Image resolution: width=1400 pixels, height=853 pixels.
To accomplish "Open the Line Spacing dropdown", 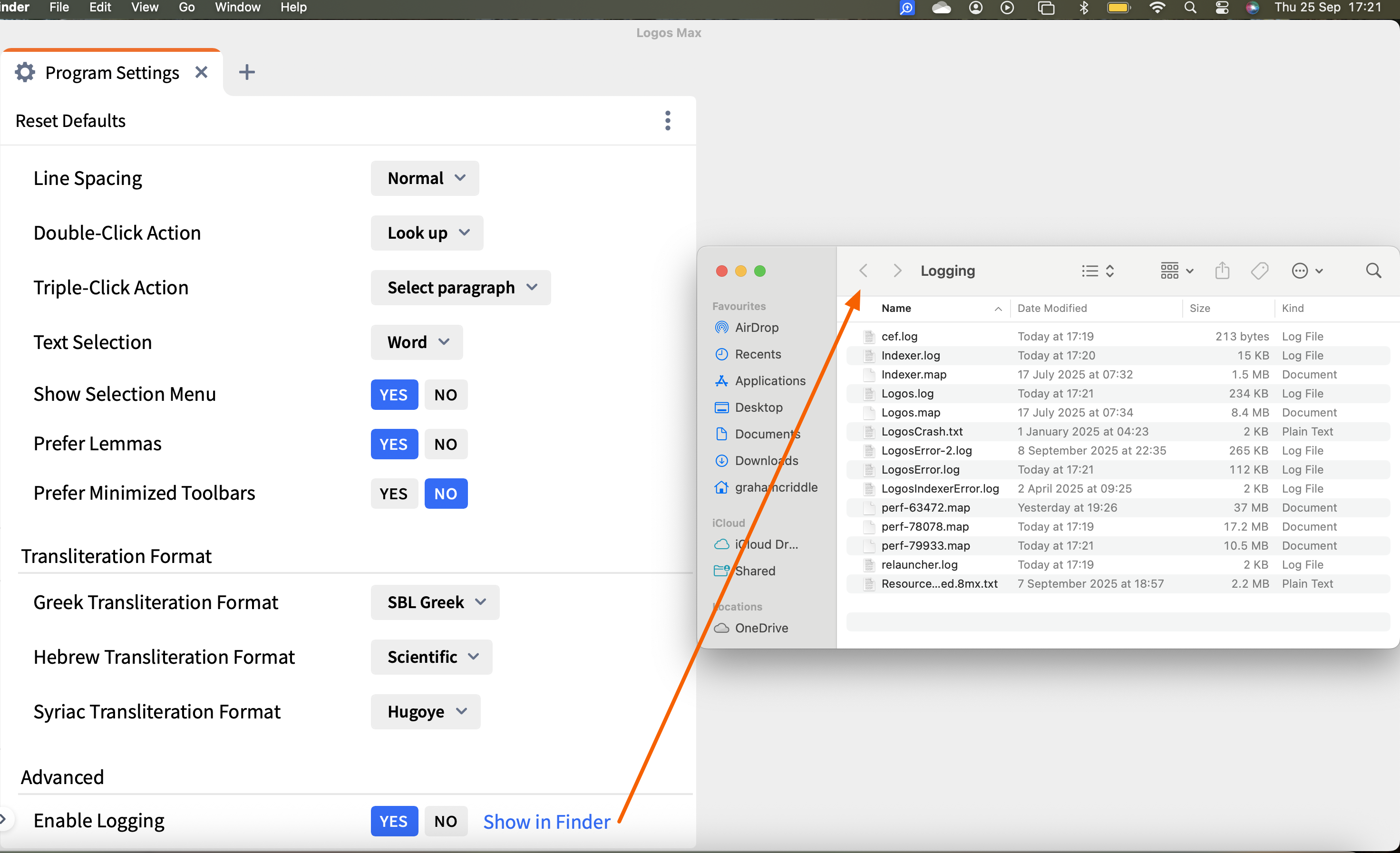I will pos(425,178).
